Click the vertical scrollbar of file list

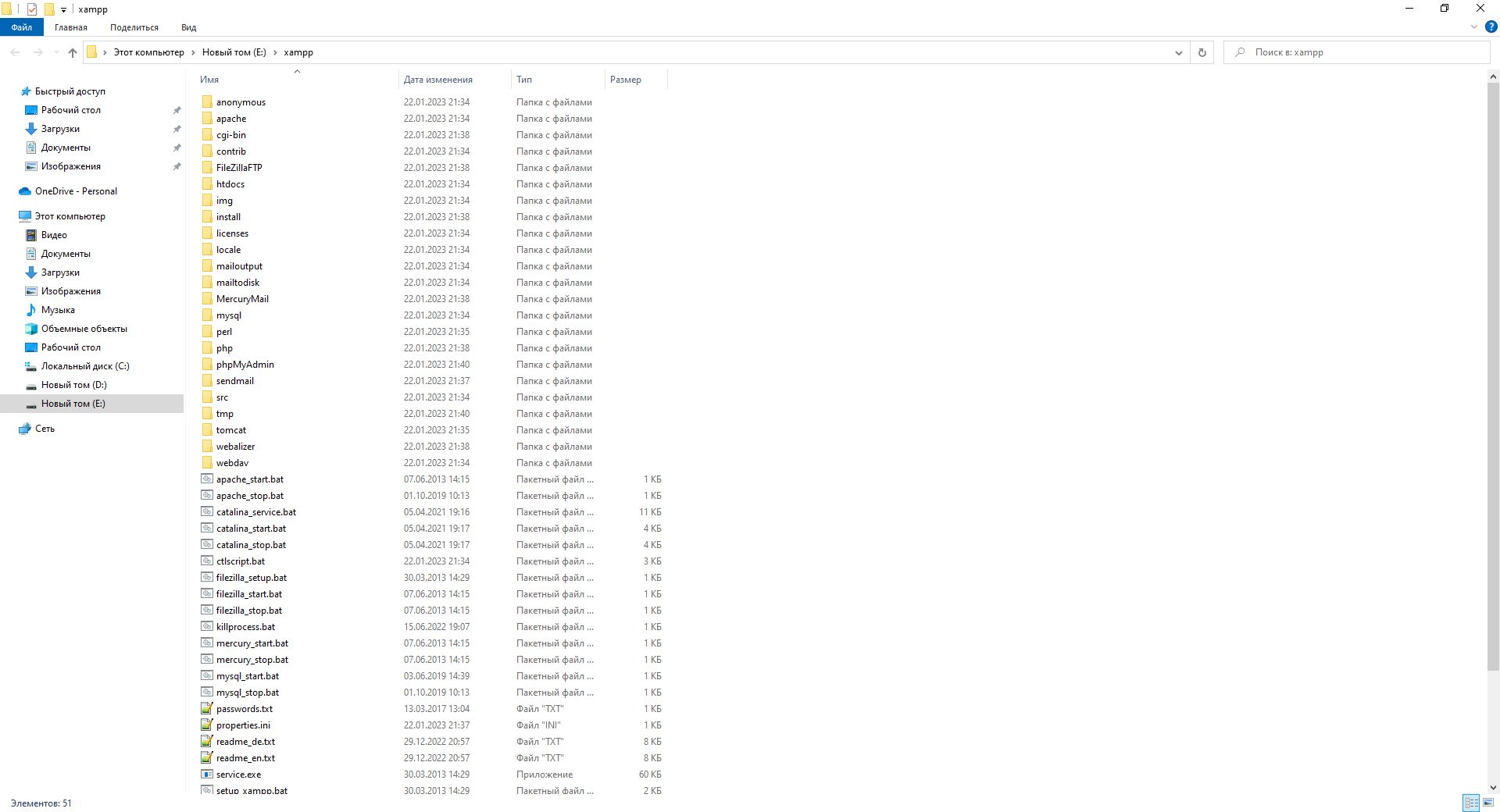(x=1493, y=376)
